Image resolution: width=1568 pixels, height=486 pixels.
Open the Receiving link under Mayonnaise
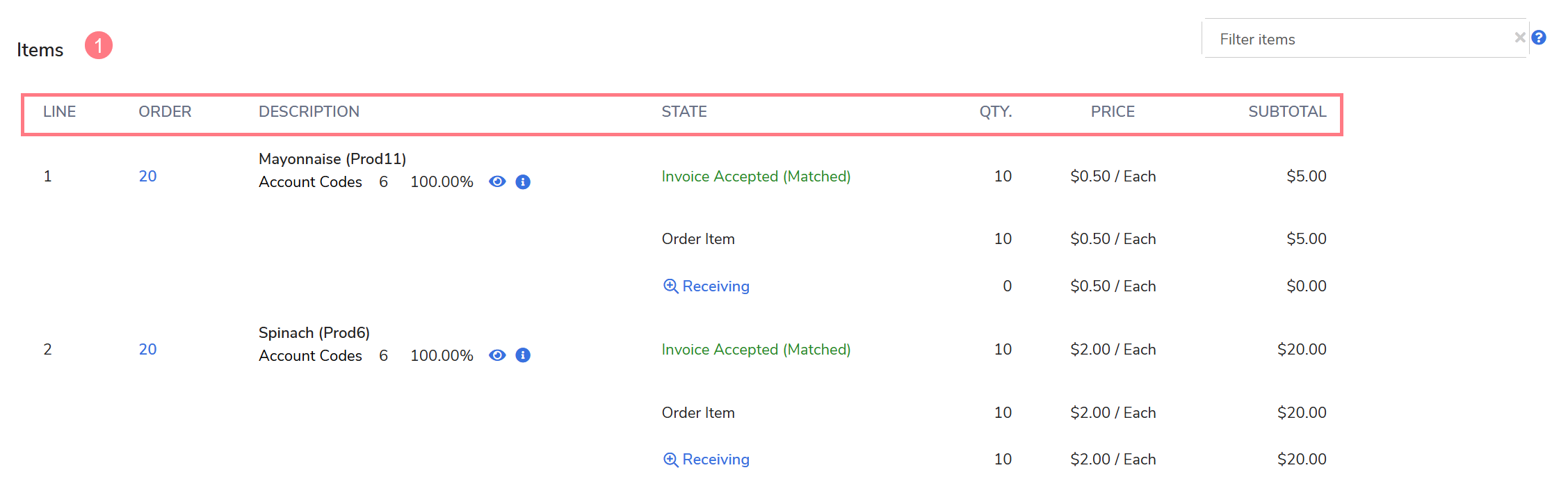click(716, 286)
